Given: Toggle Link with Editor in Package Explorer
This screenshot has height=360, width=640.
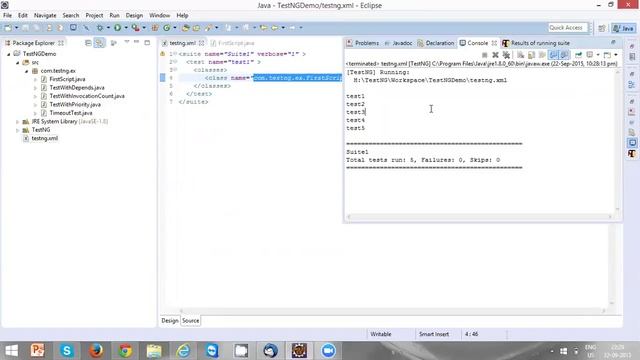Looking at the screenshot, I should pos(99,43).
